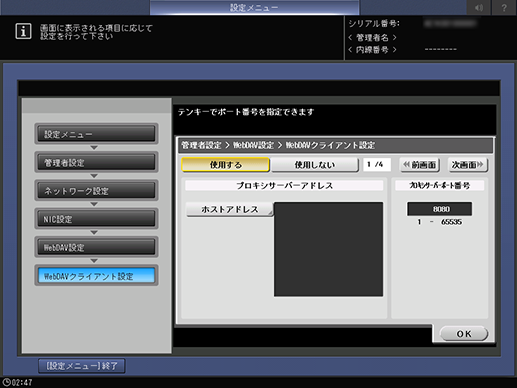Exit using [設定メニュー]終了 button

[x=82, y=366]
